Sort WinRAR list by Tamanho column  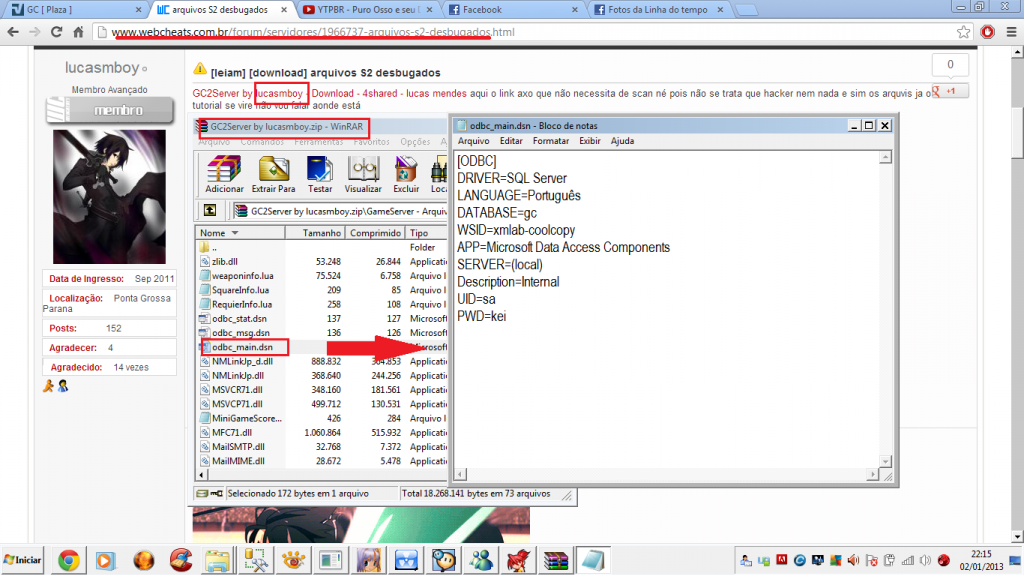click(315, 233)
